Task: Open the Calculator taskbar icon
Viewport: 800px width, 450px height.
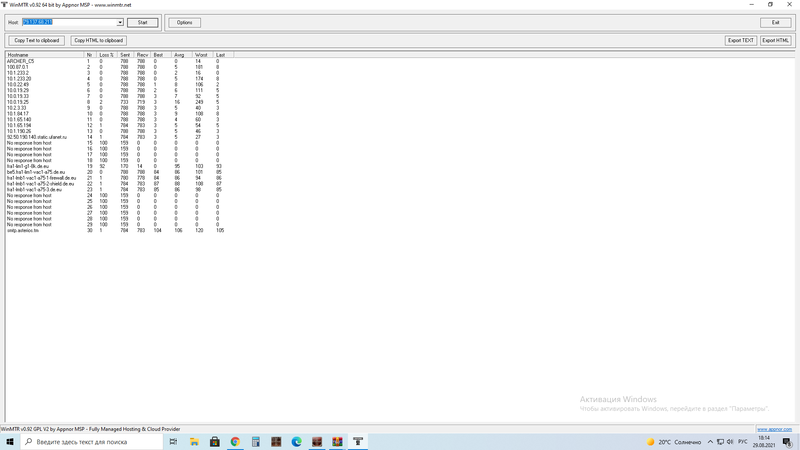Action: point(256,442)
